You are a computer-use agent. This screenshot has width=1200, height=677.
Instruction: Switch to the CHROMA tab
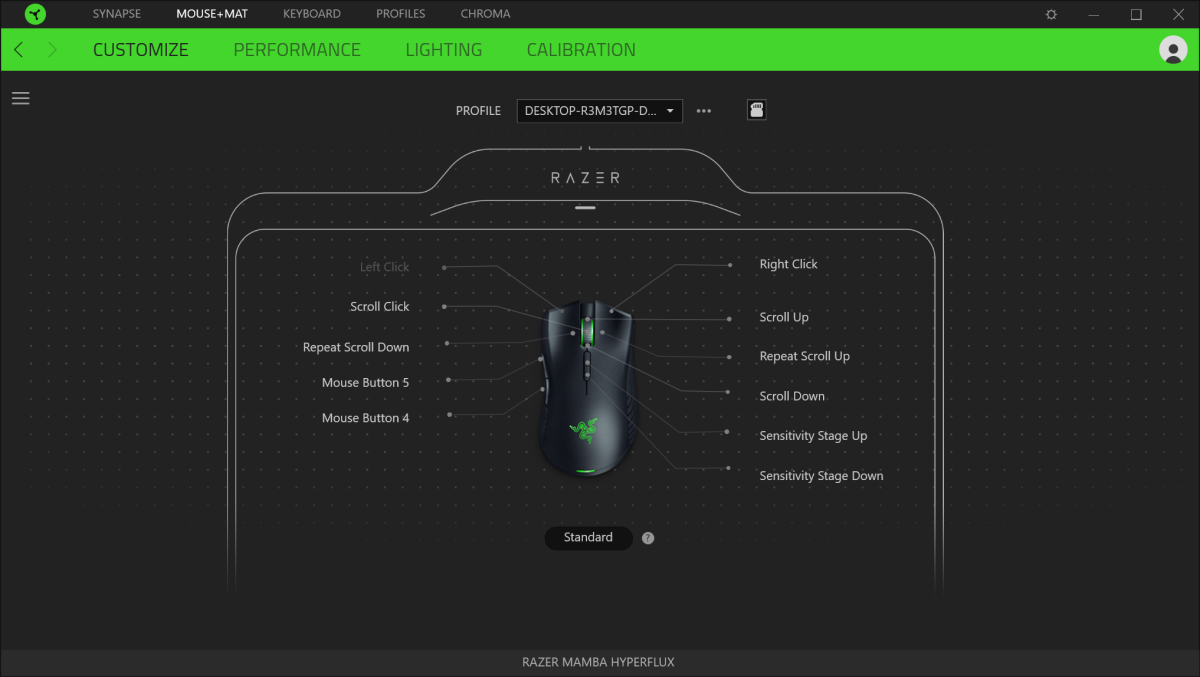point(486,14)
